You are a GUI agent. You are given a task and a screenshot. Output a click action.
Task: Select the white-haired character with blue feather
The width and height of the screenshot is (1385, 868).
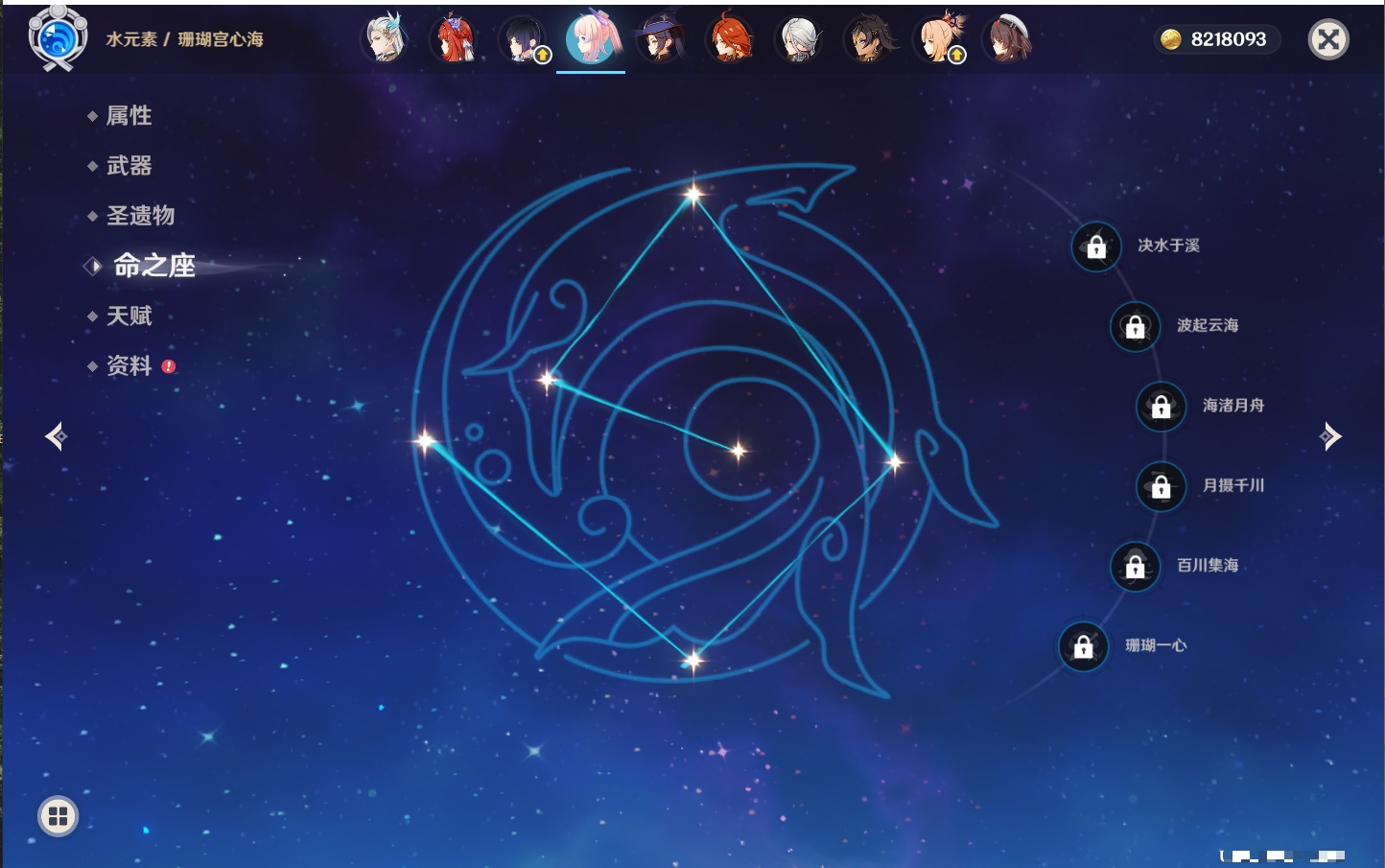[385, 39]
